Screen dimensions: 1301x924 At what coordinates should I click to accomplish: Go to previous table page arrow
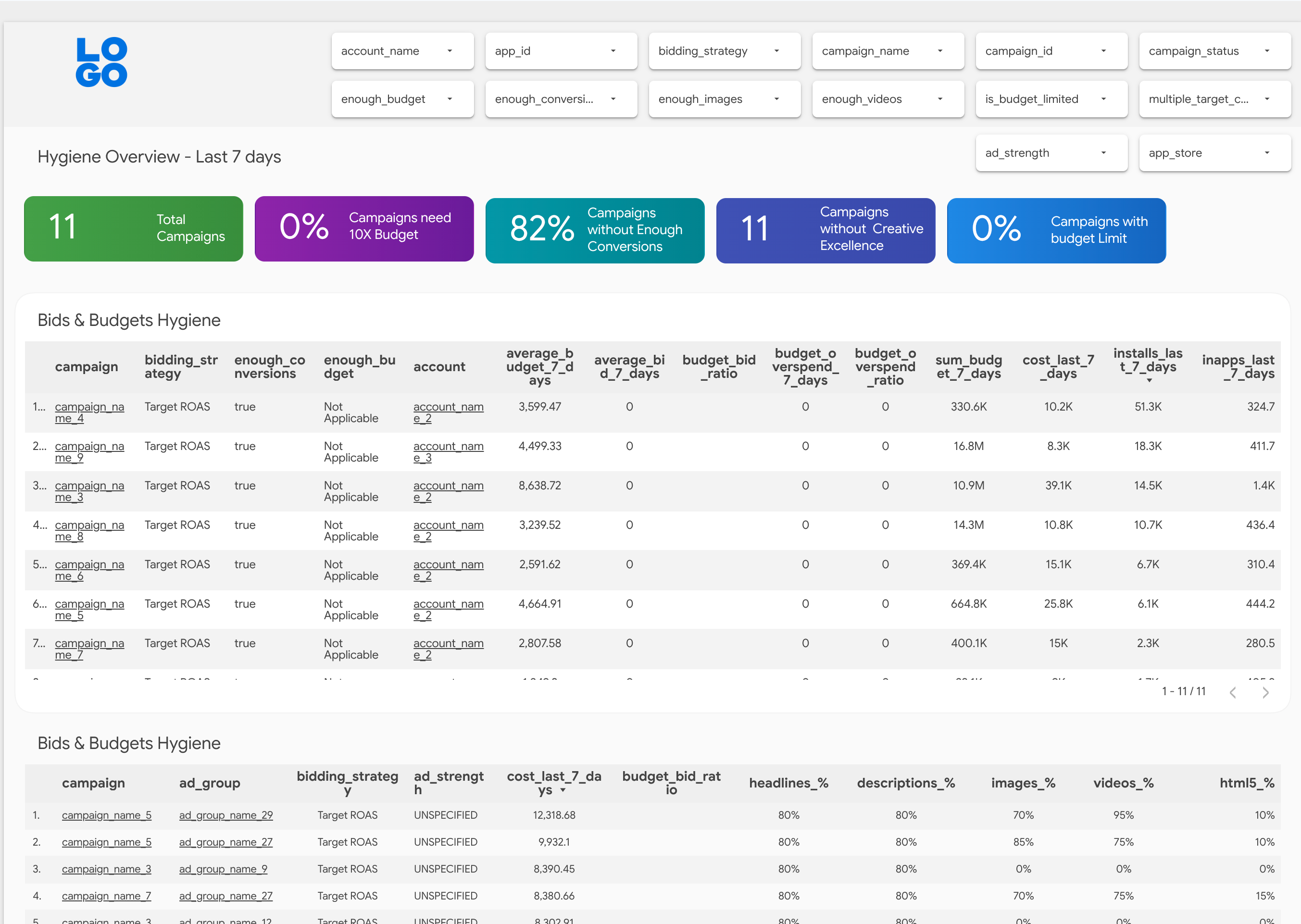[1233, 692]
